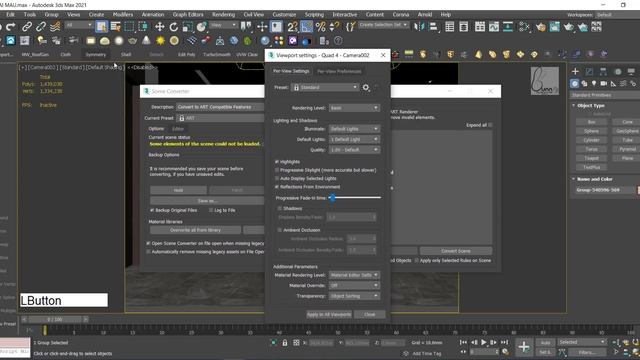Click Play Animation button
640x360 pixels.
pyautogui.click(x=484, y=342)
